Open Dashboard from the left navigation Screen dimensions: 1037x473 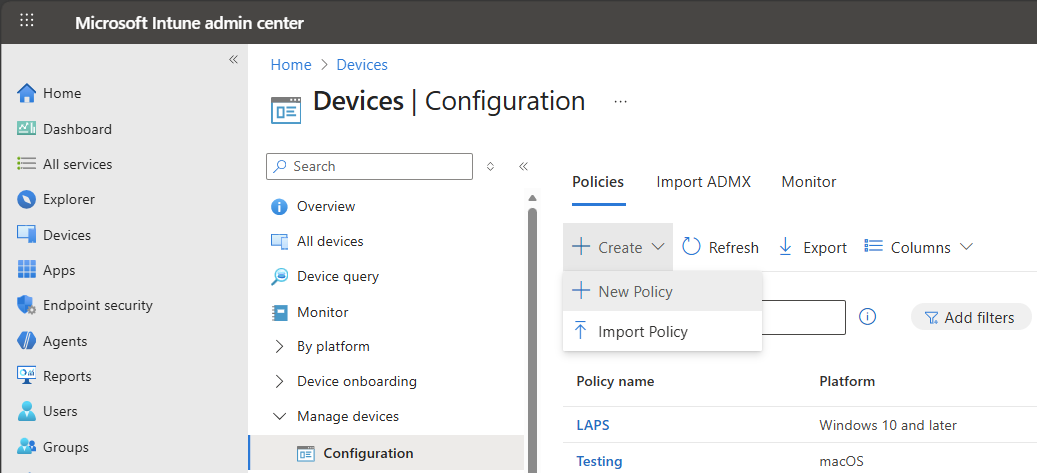[77, 129]
